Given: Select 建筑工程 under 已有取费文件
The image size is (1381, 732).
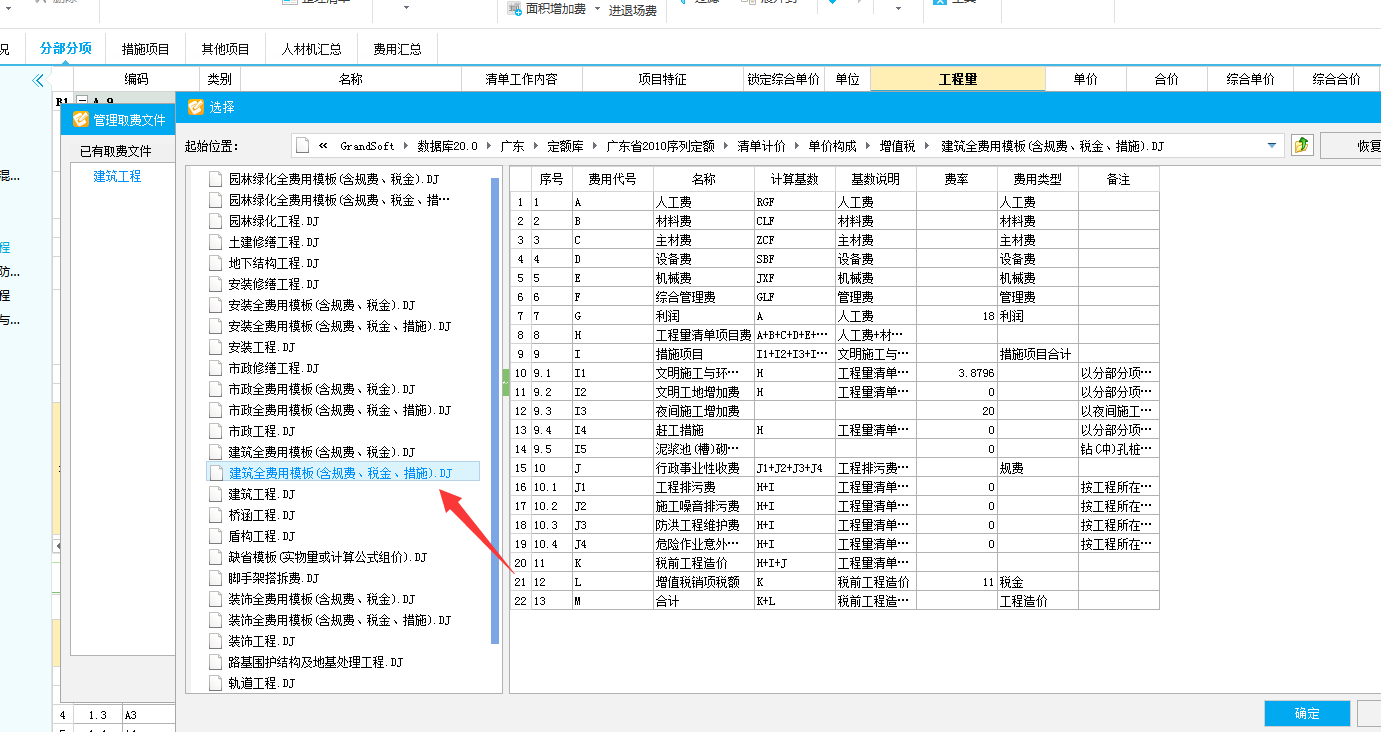Looking at the screenshot, I should tap(117, 176).
